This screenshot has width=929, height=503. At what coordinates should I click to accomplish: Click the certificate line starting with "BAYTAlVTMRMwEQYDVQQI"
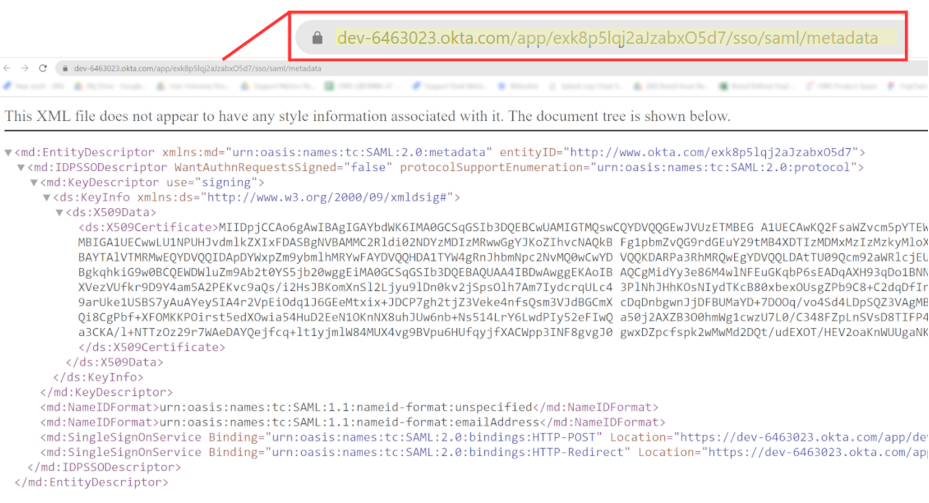(x=503, y=257)
